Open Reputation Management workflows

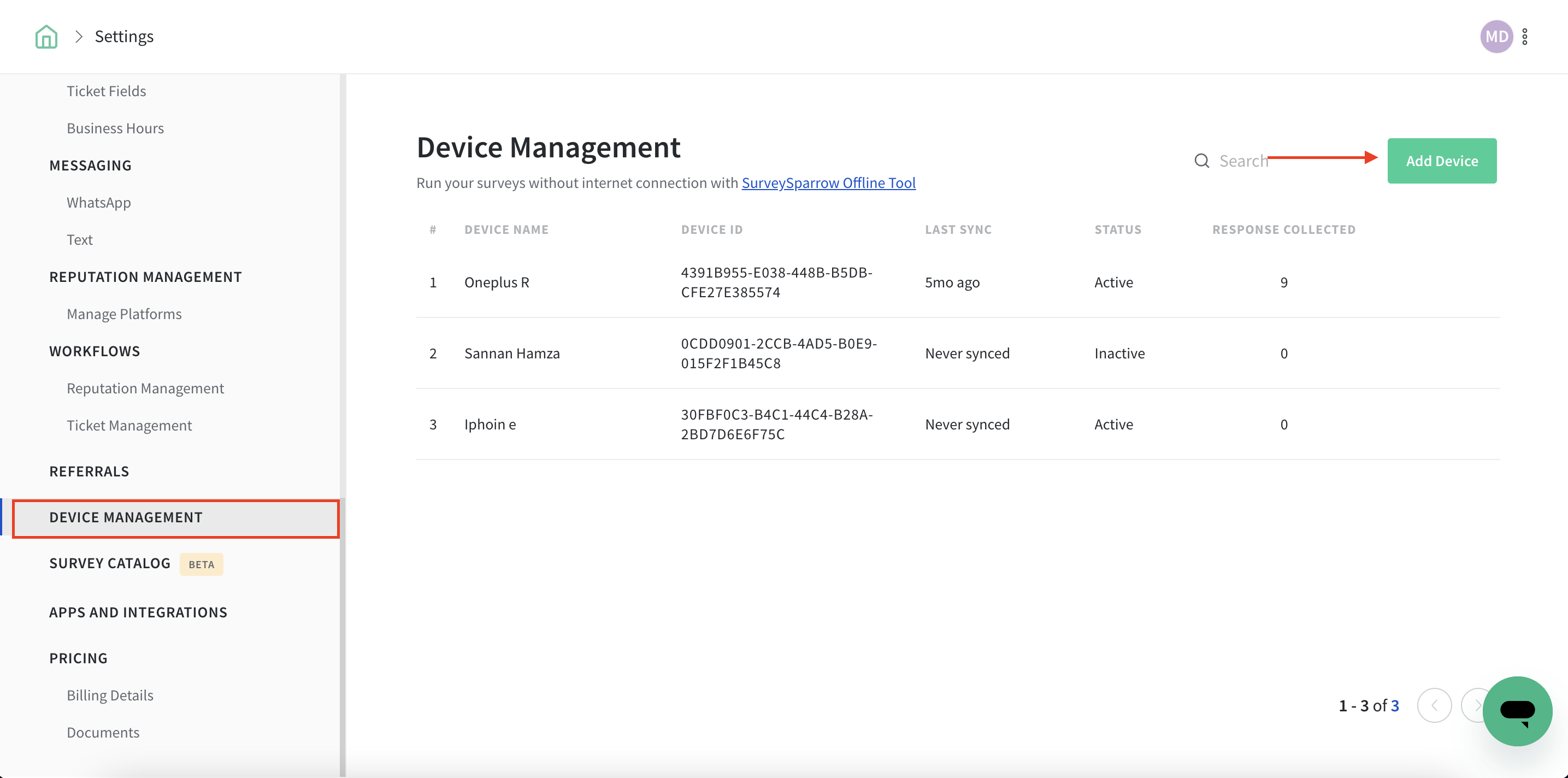[x=145, y=388]
